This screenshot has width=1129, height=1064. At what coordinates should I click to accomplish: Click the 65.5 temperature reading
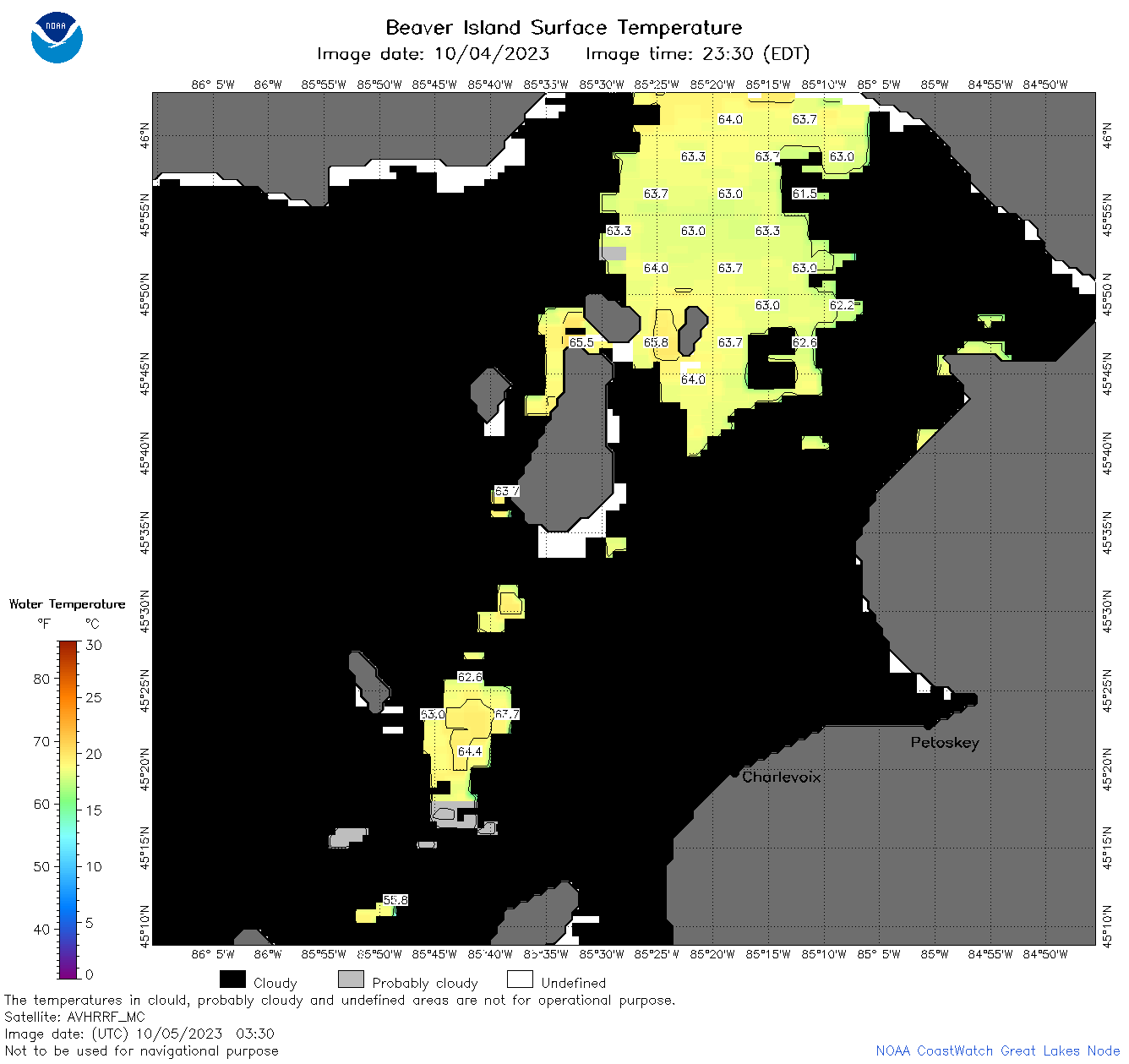coord(581,342)
